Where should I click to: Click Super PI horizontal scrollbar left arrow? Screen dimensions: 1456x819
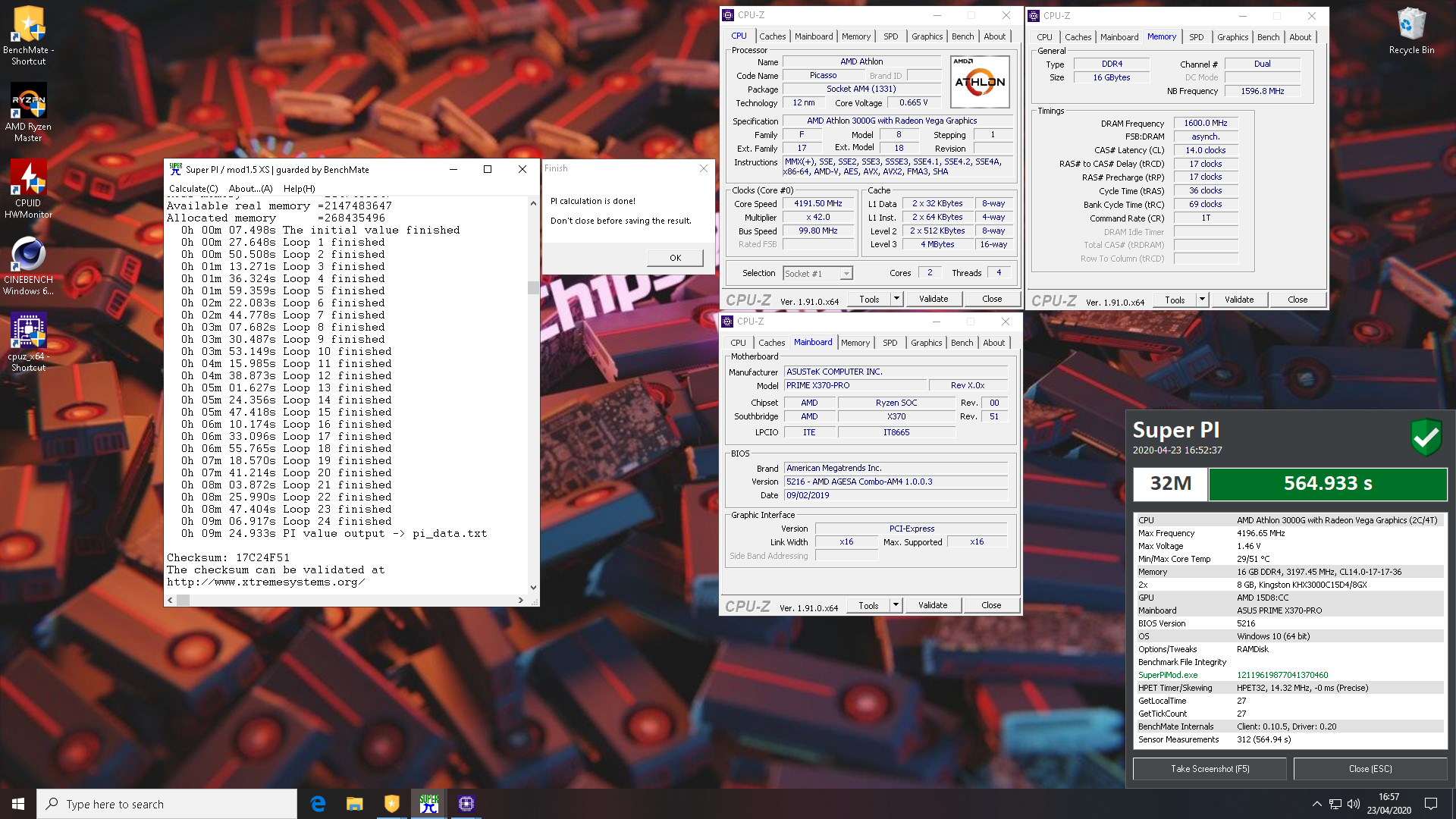pos(170,600)
